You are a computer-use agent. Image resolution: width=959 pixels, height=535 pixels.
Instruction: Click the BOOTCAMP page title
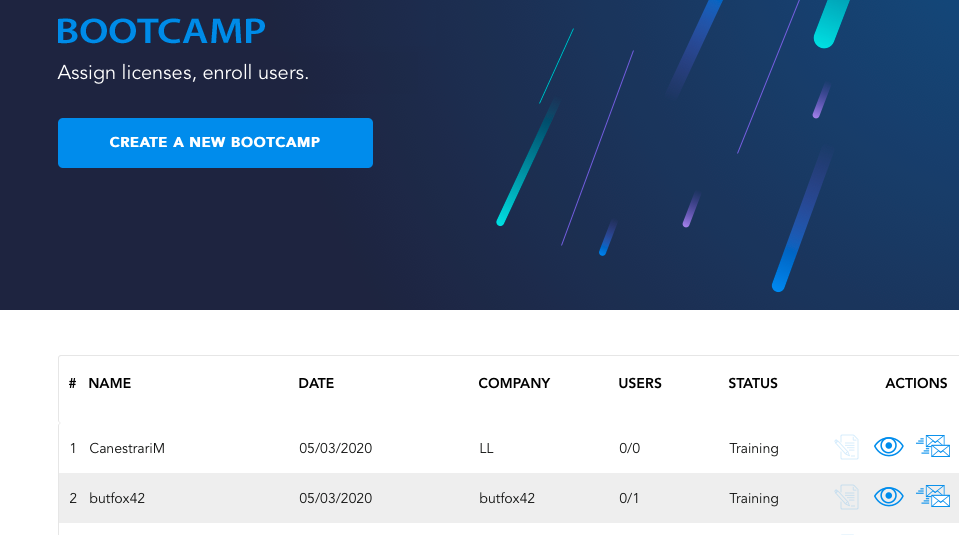point(161,31)
